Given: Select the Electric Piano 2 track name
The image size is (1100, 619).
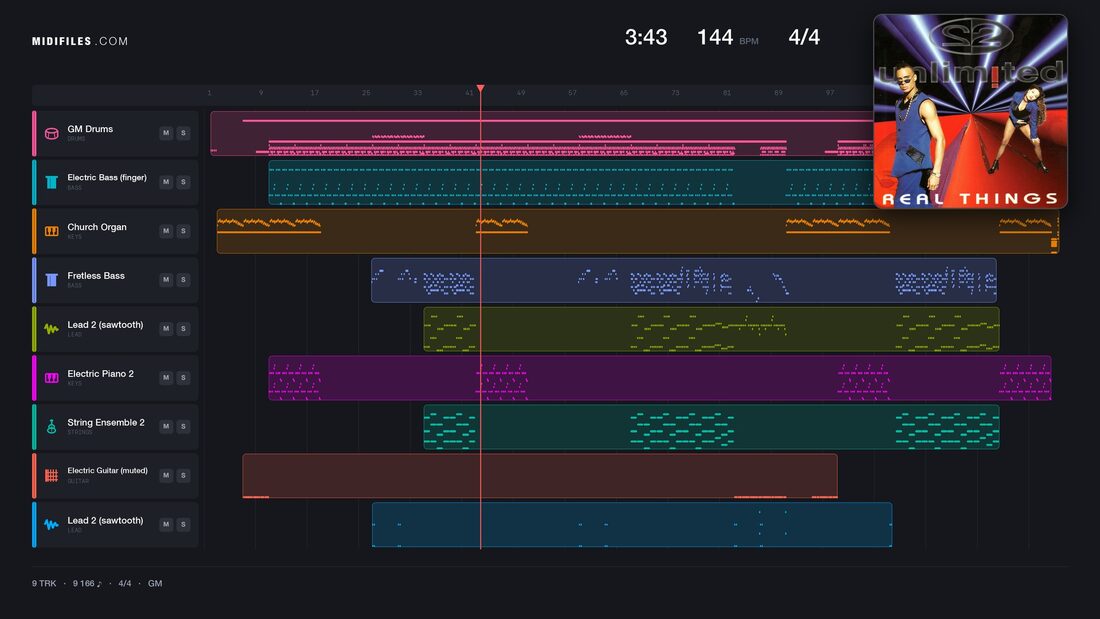Looking at the screenshot, I should click(100, 373).
